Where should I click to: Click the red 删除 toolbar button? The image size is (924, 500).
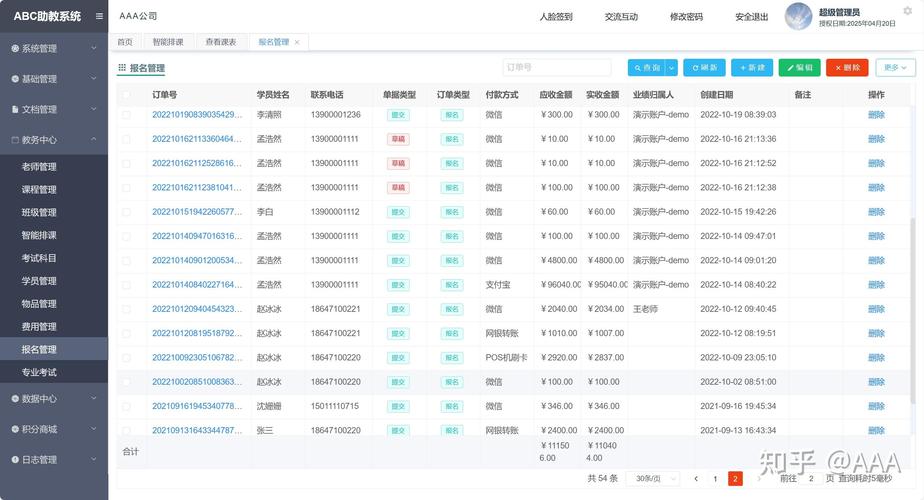pos(847,68)
